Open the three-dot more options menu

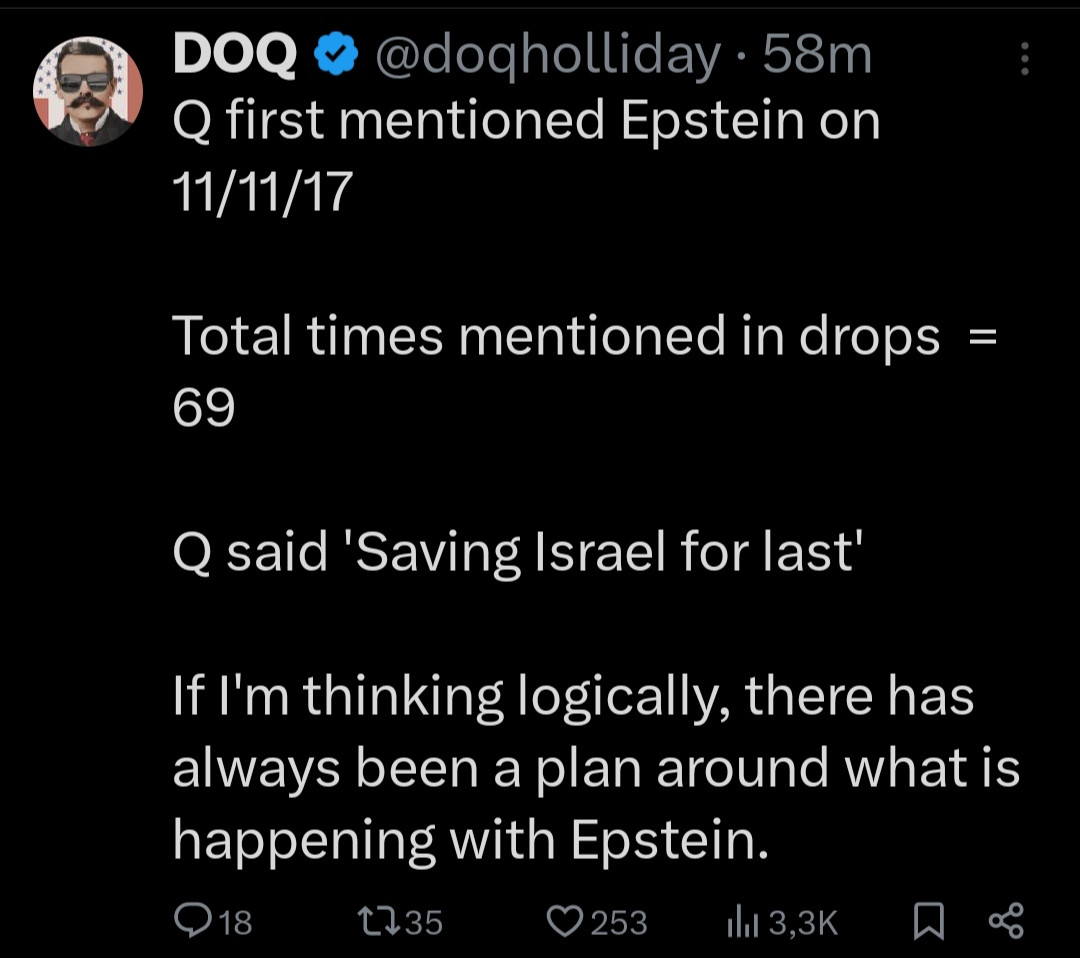coord(1024,60)
